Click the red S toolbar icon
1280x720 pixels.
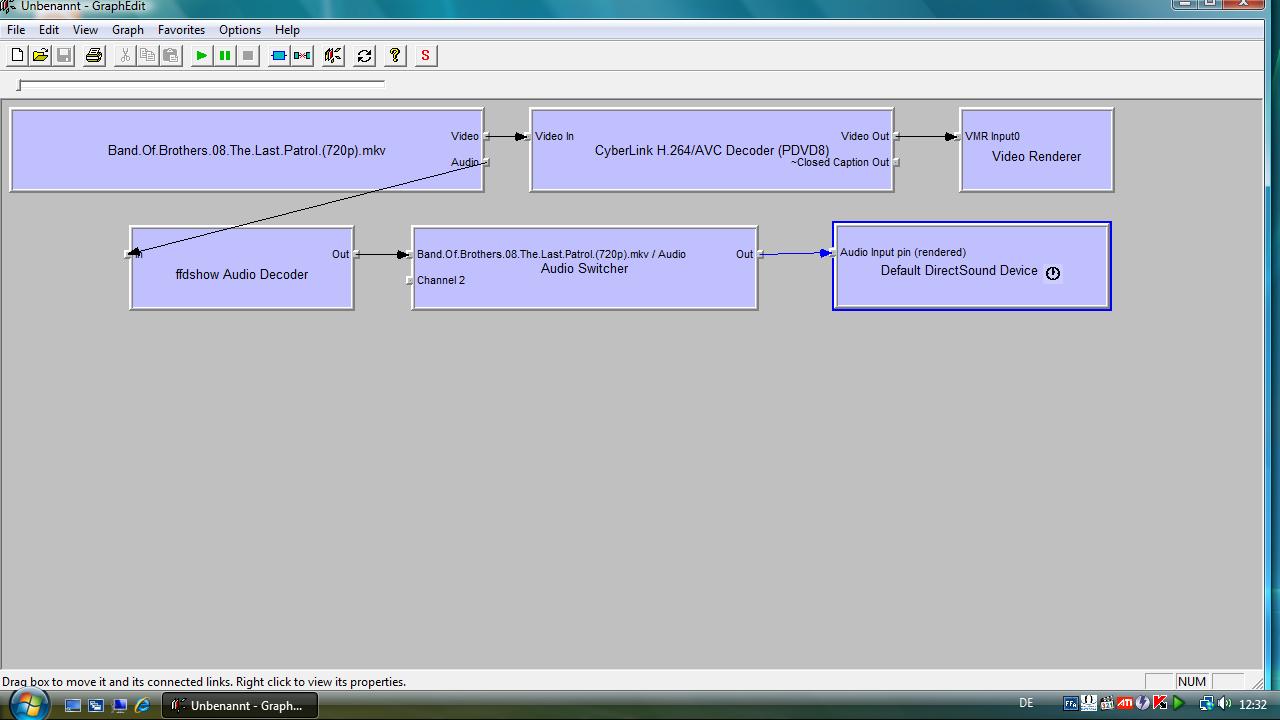click(425, 56)
